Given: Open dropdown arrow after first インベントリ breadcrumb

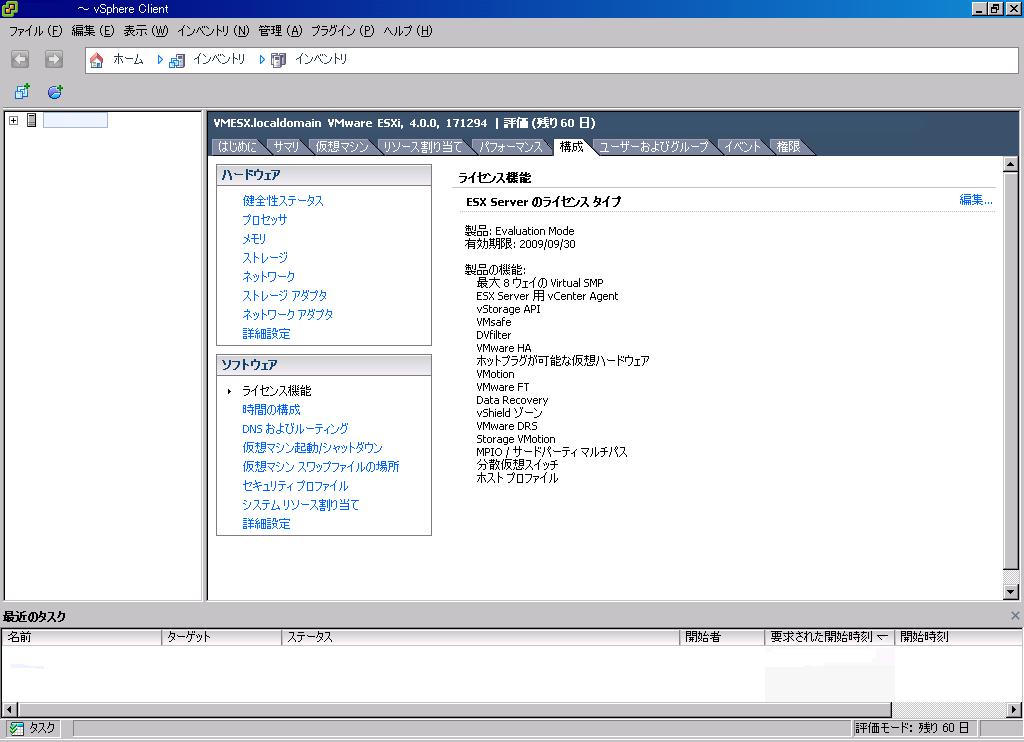Looking at the screenshot, I should pos(261,59).
